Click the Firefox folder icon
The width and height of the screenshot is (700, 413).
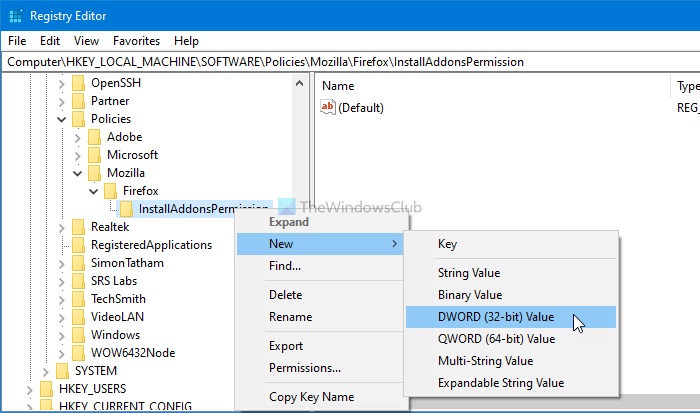(x=111, y=191)
